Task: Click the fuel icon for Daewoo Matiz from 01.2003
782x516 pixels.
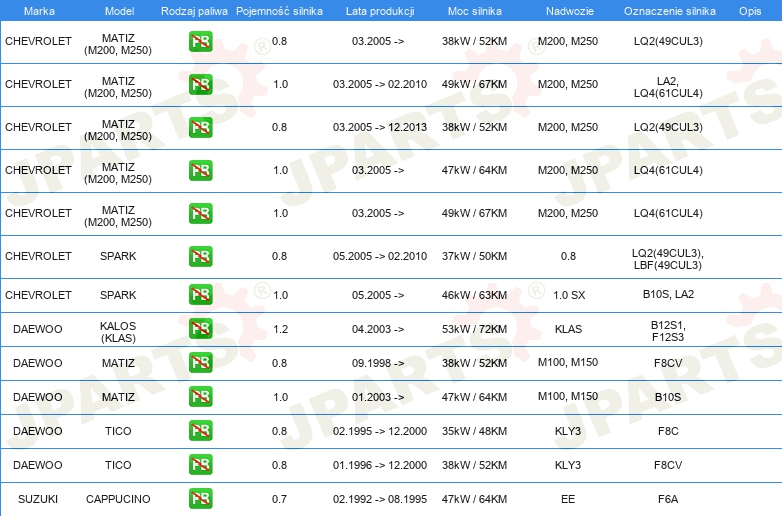Action: pos(200,397)
